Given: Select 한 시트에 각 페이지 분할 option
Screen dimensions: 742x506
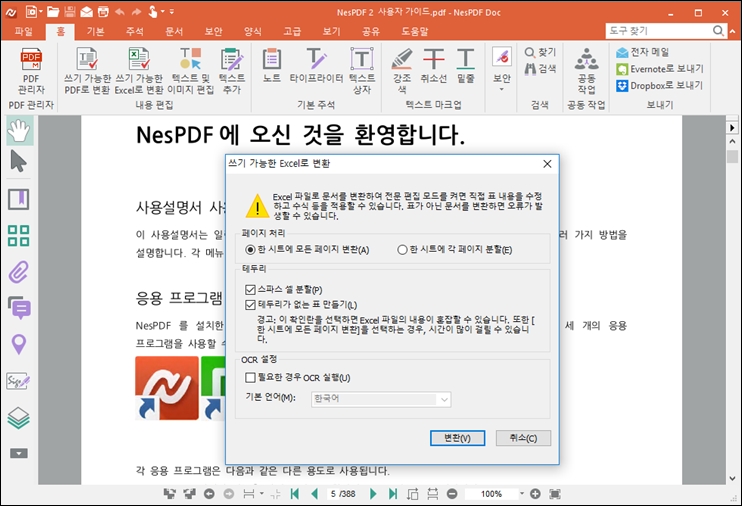Looking at the screenshot, I should [x=455, y=249].
